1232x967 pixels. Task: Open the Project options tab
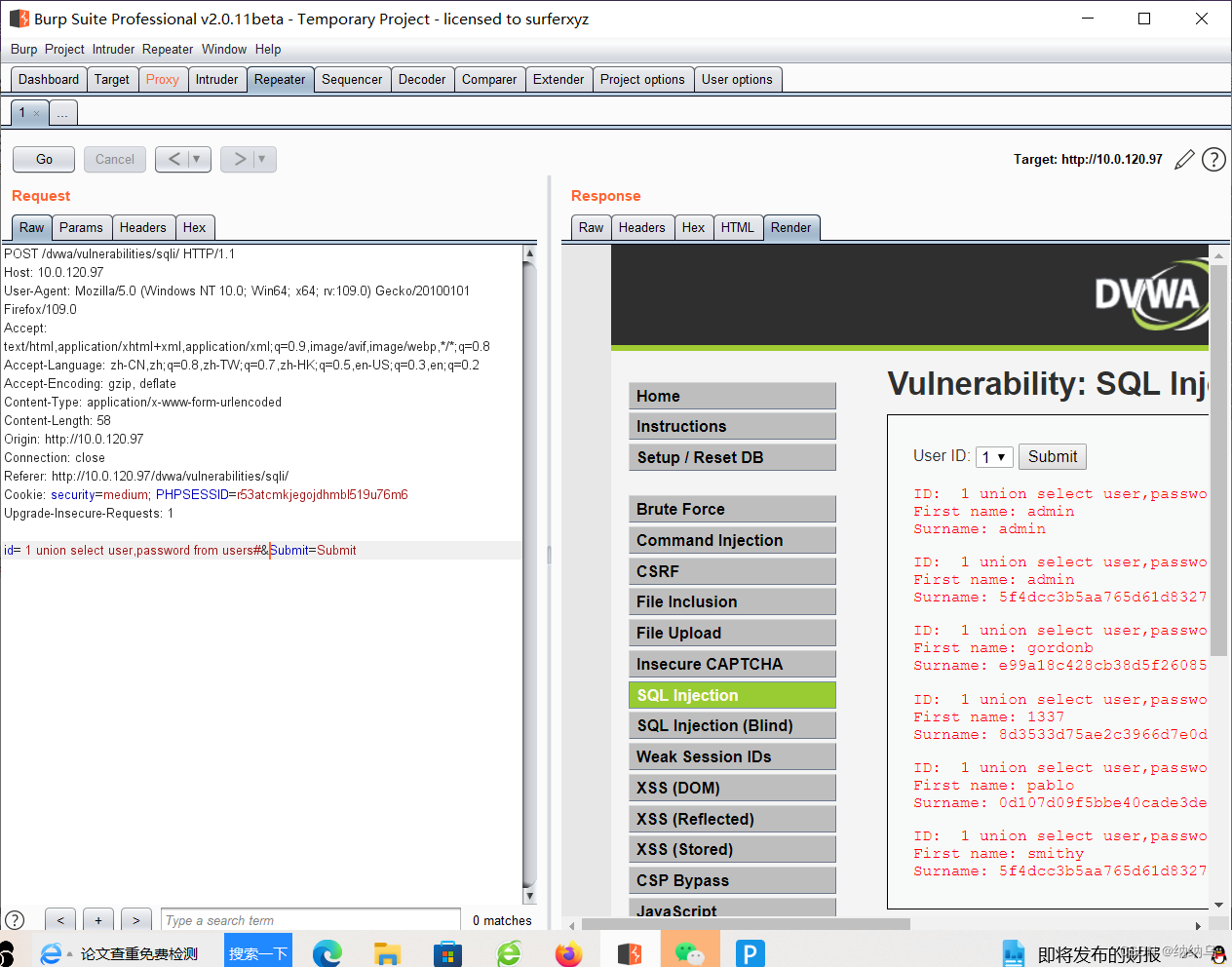pyautogui.click(x=642, y=79)
